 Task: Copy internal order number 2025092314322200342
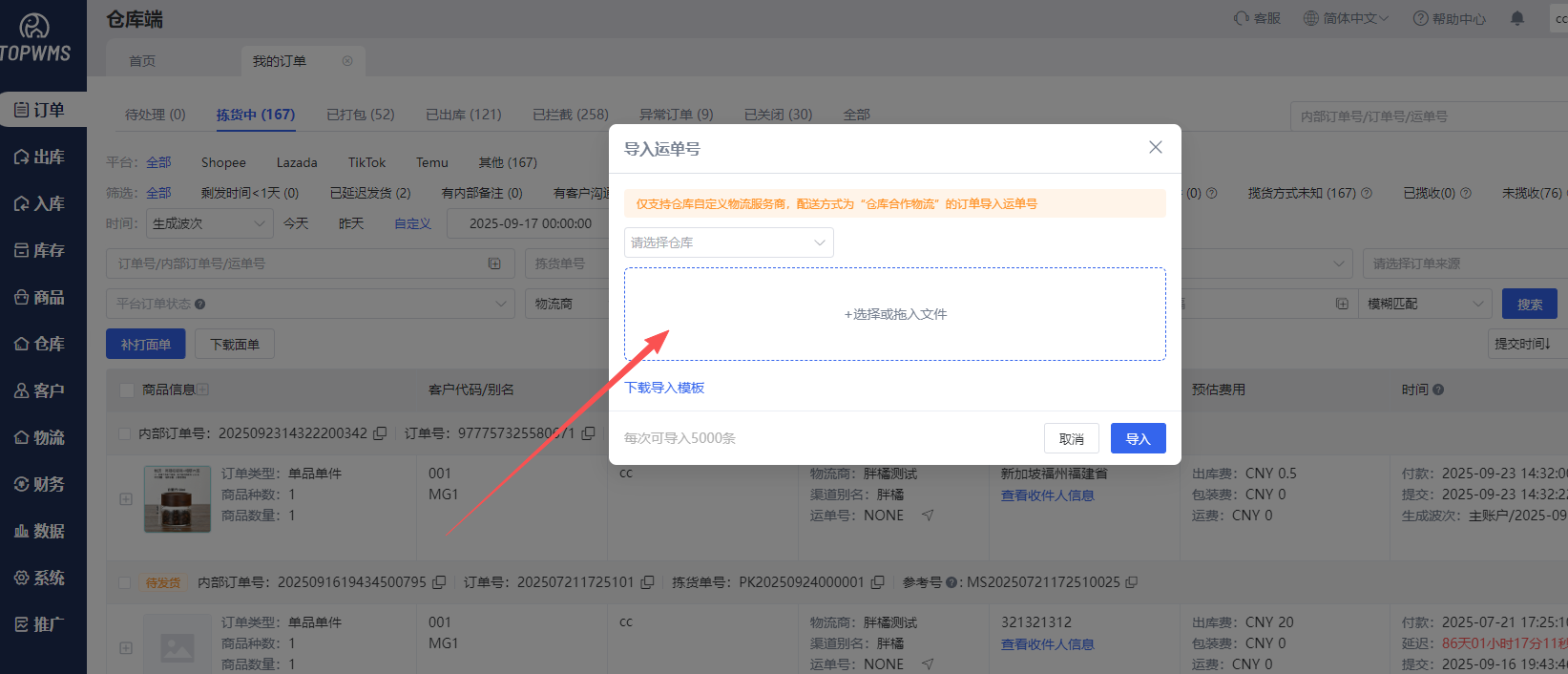pyautogui.click(x=380, y=433)
